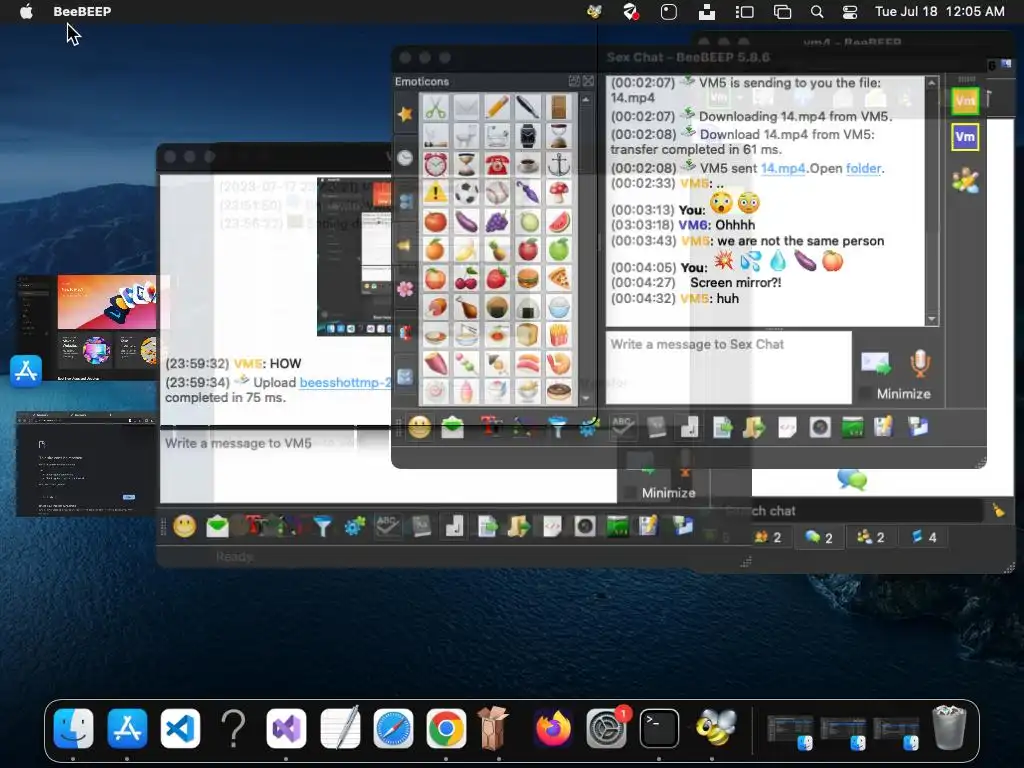Switch to users tab showing 2

tap(768, 537)
